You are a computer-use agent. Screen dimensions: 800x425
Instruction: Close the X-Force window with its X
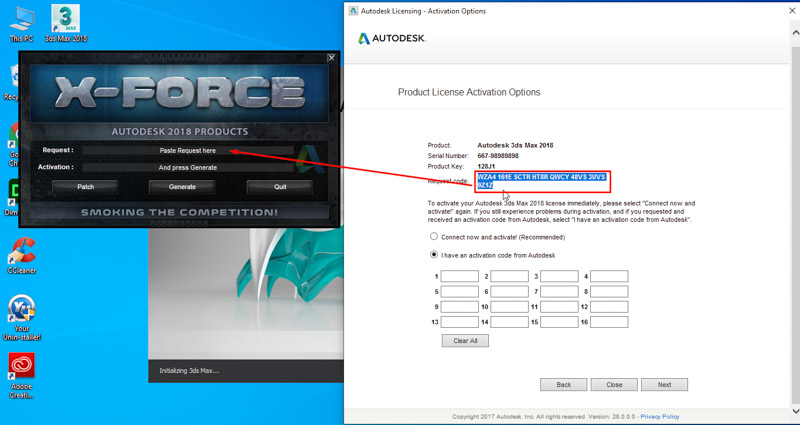[331, 58]
